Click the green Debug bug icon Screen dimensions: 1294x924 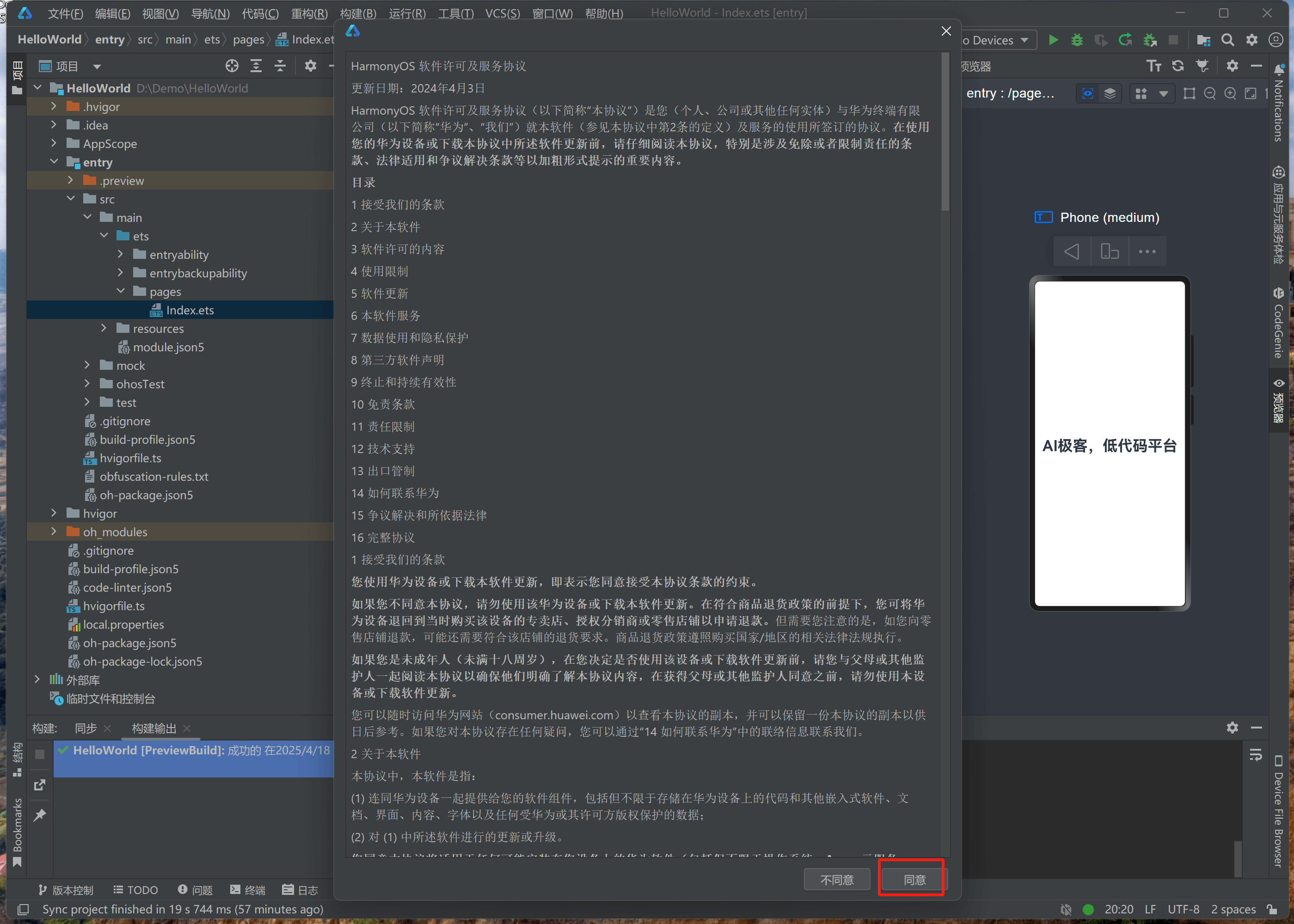point(1077,40)
